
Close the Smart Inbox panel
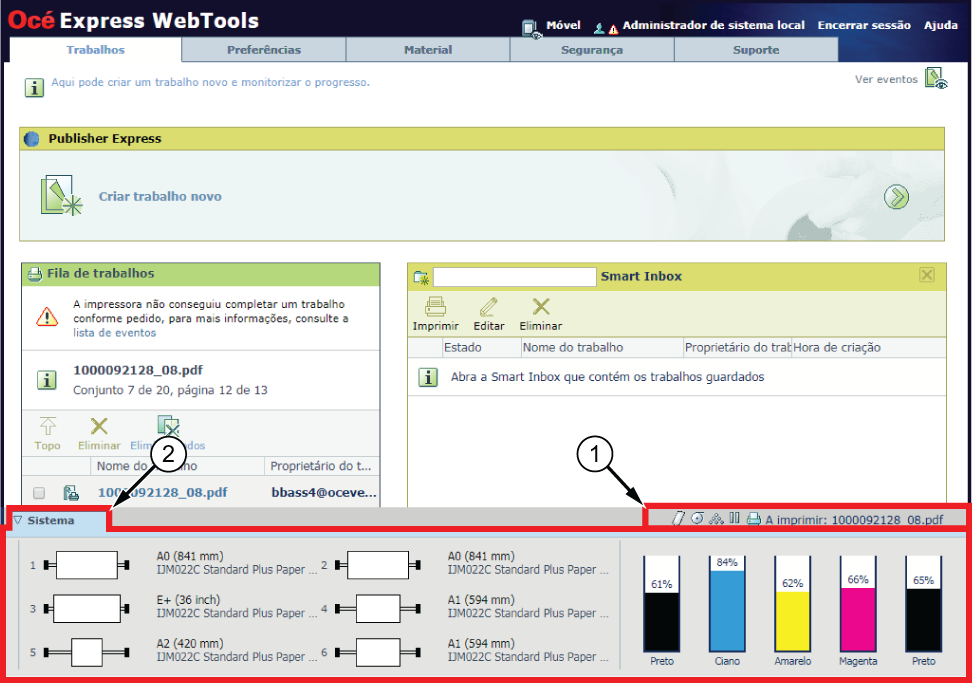927,275
